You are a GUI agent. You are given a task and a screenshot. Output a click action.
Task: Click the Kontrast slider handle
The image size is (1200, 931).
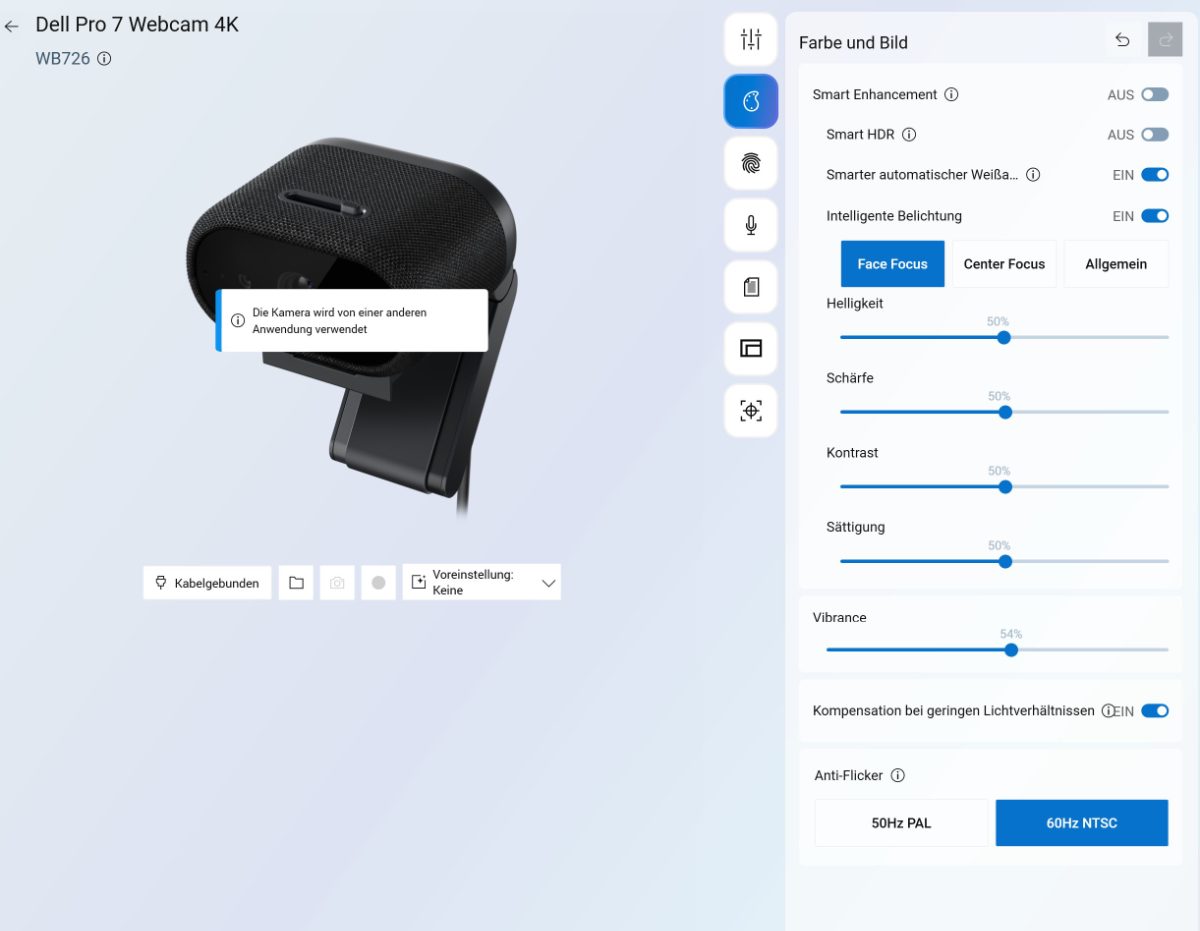1005,487
